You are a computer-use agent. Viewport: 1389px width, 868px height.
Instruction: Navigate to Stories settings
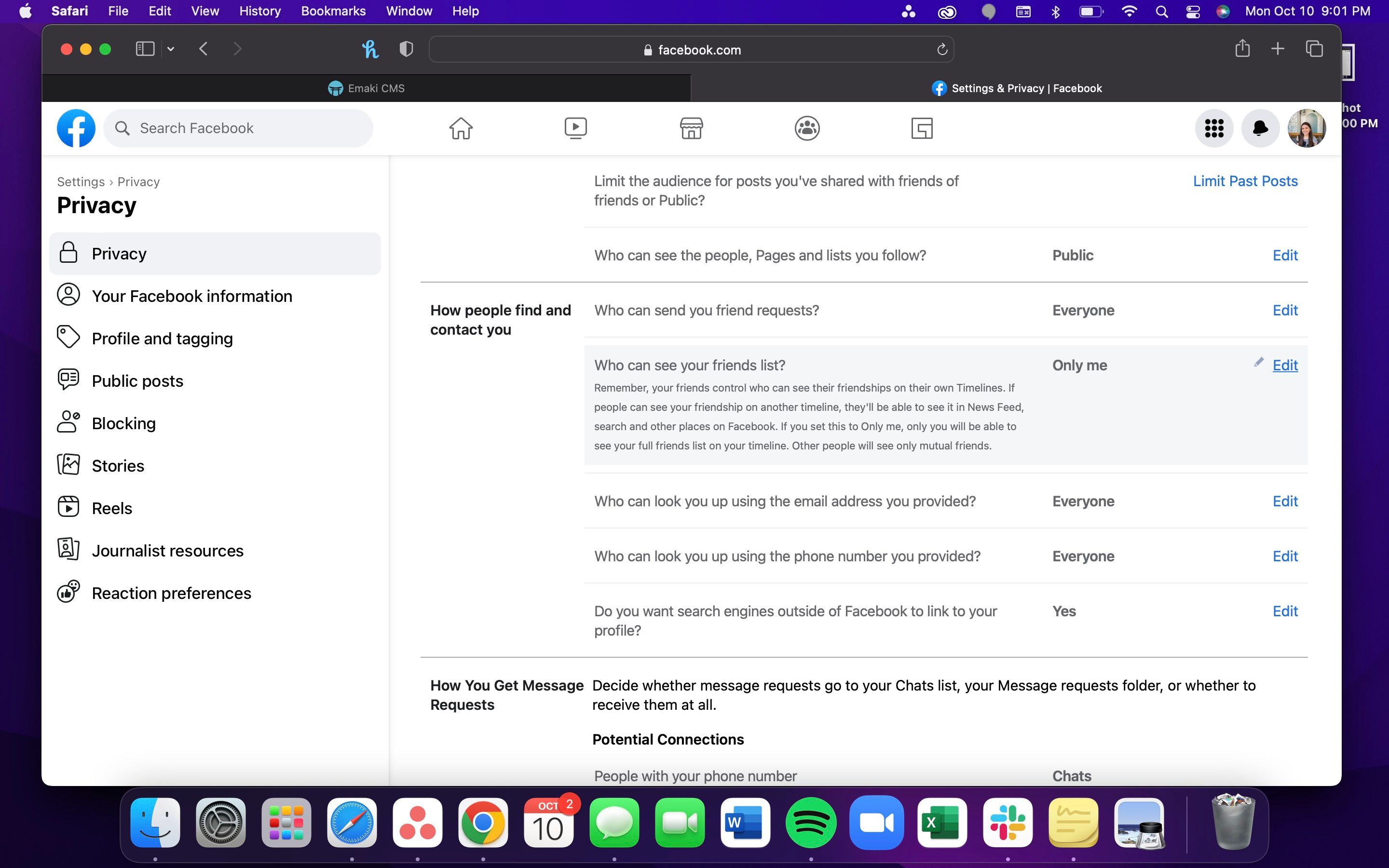(x=117, y=465)
